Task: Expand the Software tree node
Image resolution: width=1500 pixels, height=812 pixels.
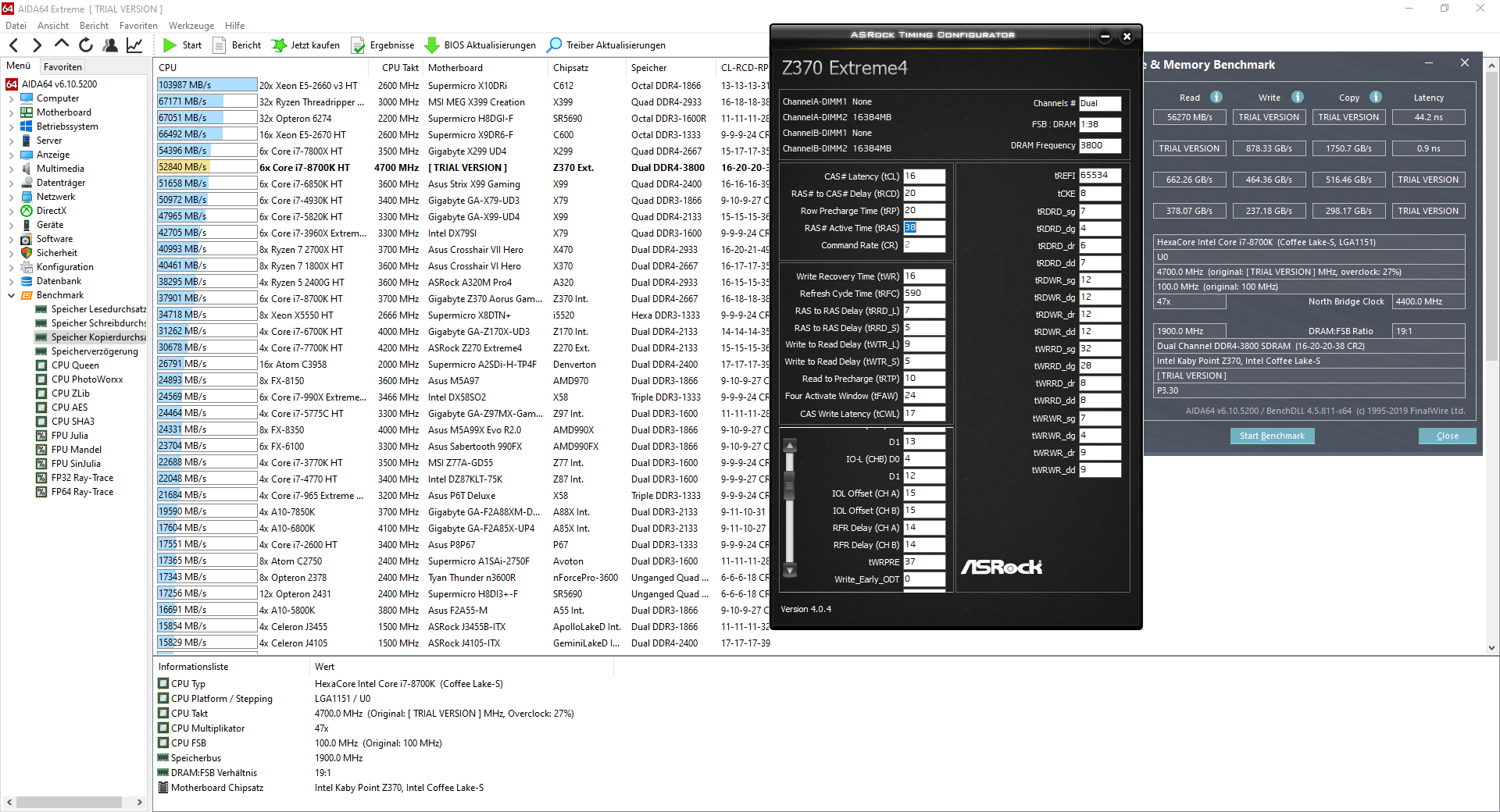Action: 11,239
